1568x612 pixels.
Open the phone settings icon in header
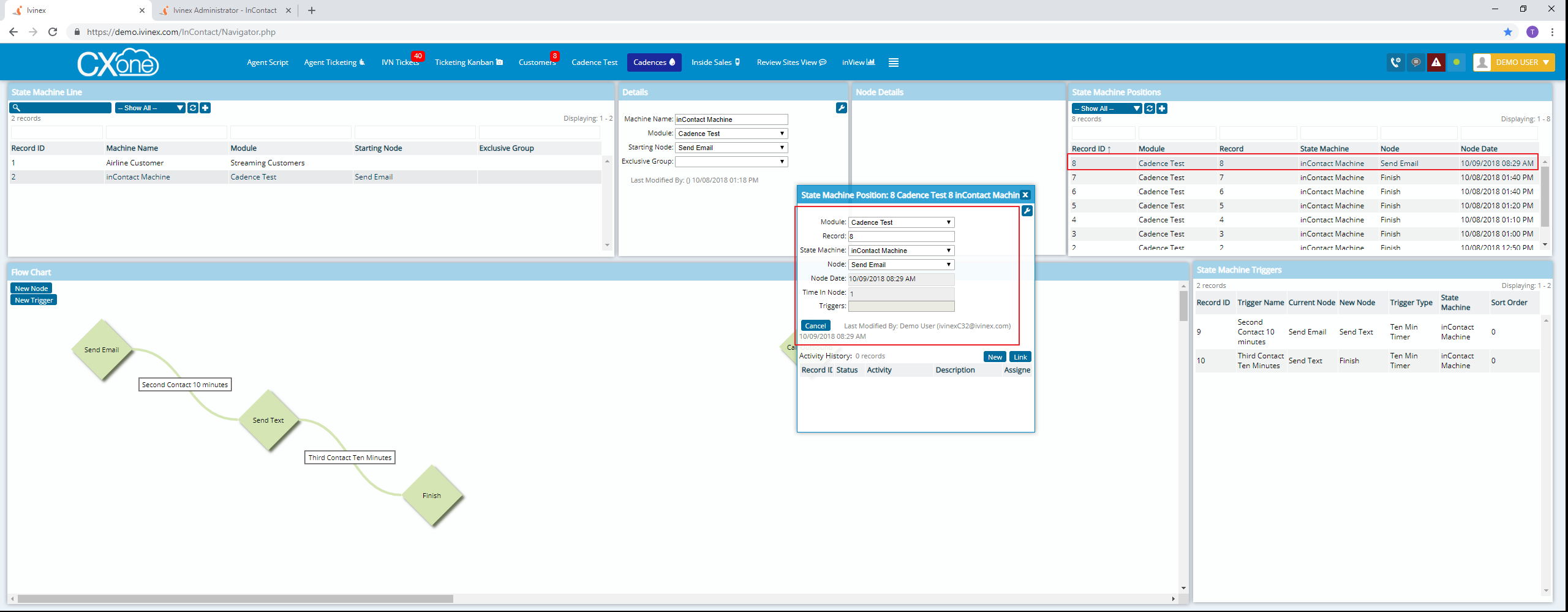coord(1395,62)
